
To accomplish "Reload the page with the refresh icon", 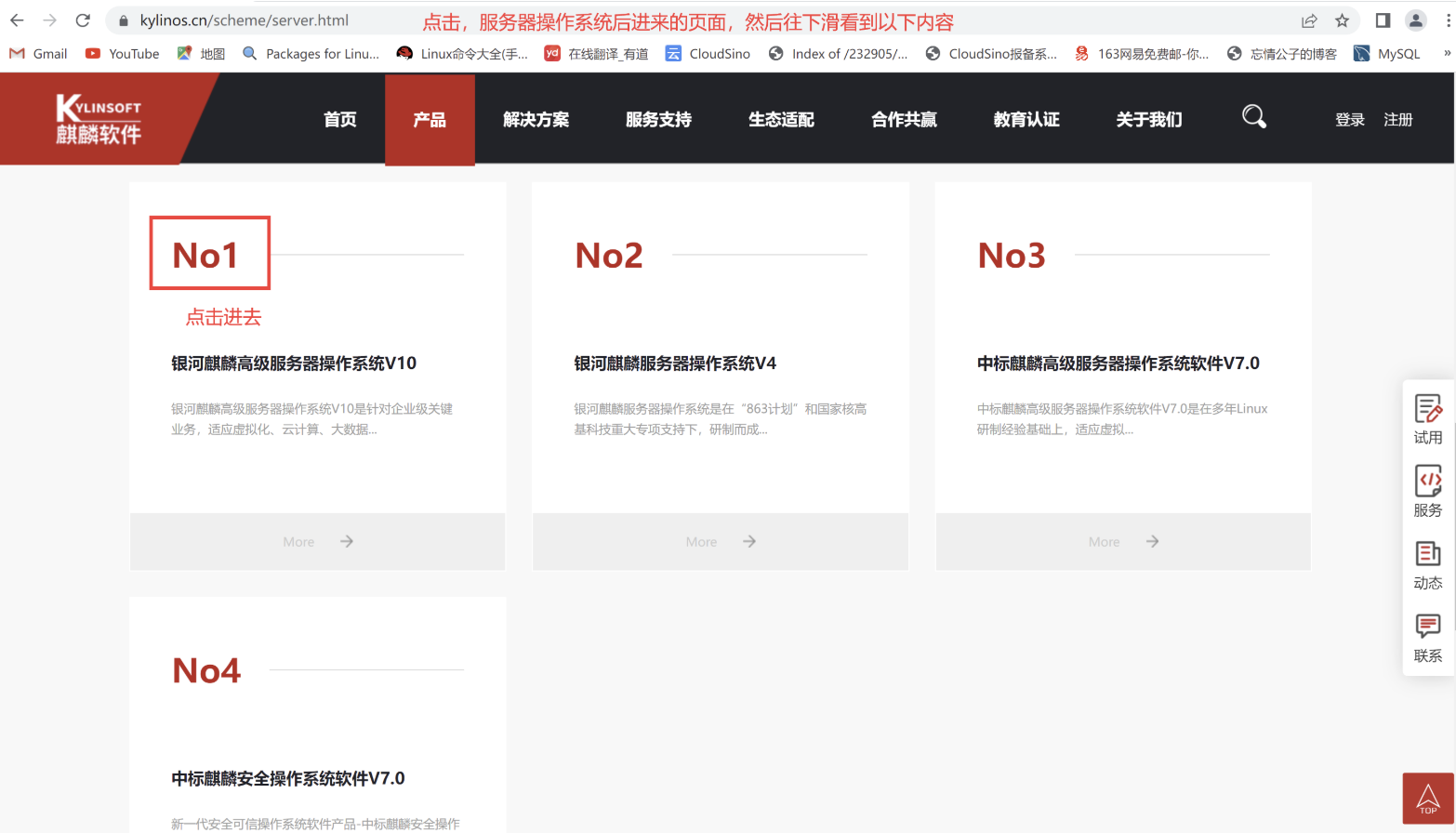I will 83,20.
